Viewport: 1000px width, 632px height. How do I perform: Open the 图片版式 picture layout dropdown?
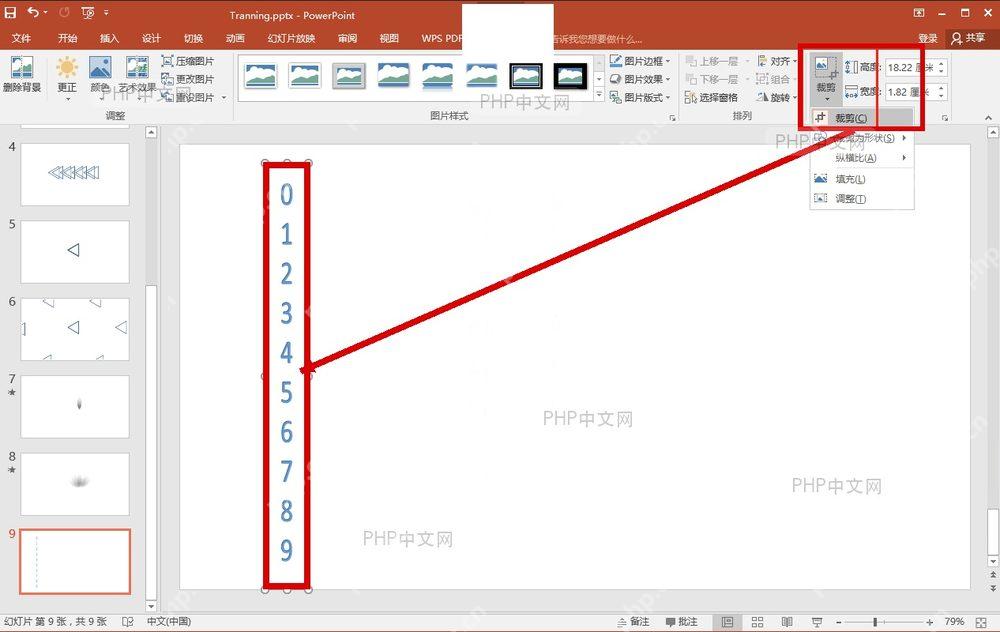[x=640, y=97]
